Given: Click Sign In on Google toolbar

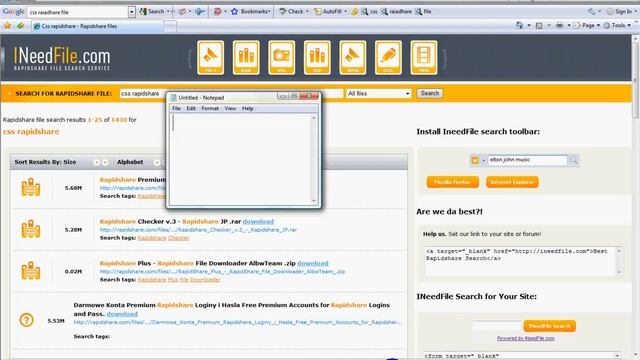Looking at the screenshot, I should [x=620, y=11].
